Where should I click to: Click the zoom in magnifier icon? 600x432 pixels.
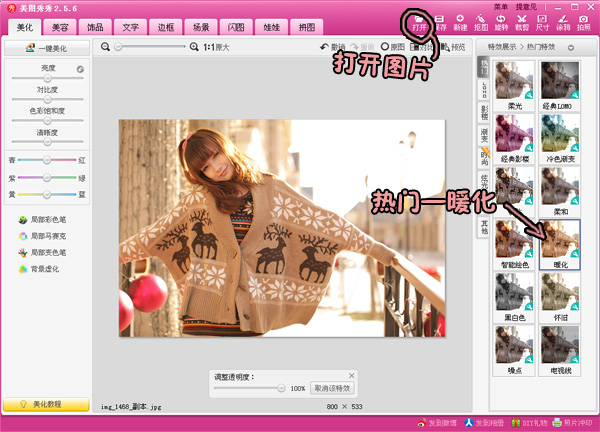pyautogui.click(x=193, y=47)
